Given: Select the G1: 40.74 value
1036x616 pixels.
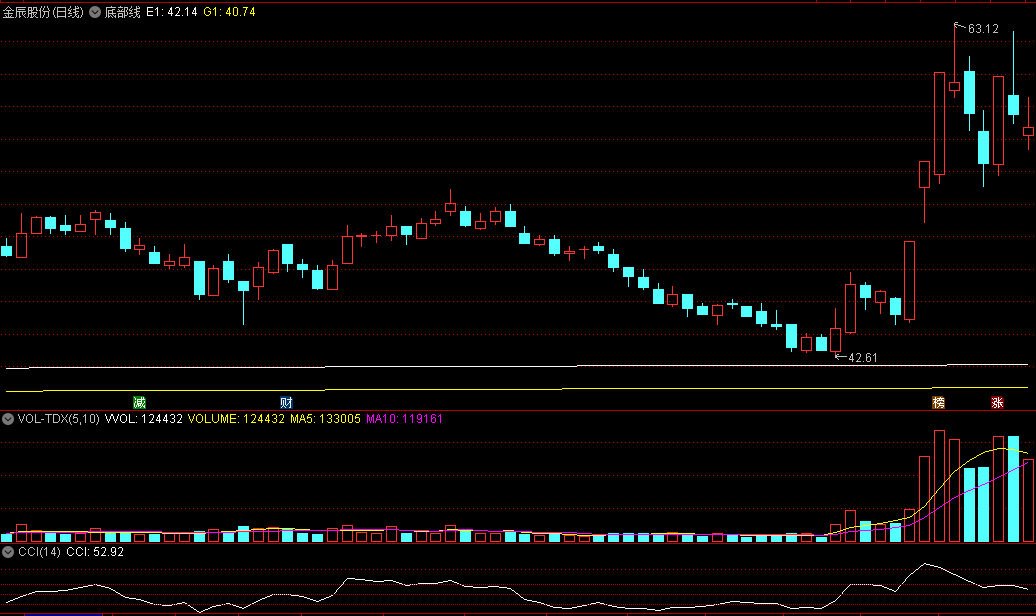Looking at the screenshot, I should [x=229, y=12].
